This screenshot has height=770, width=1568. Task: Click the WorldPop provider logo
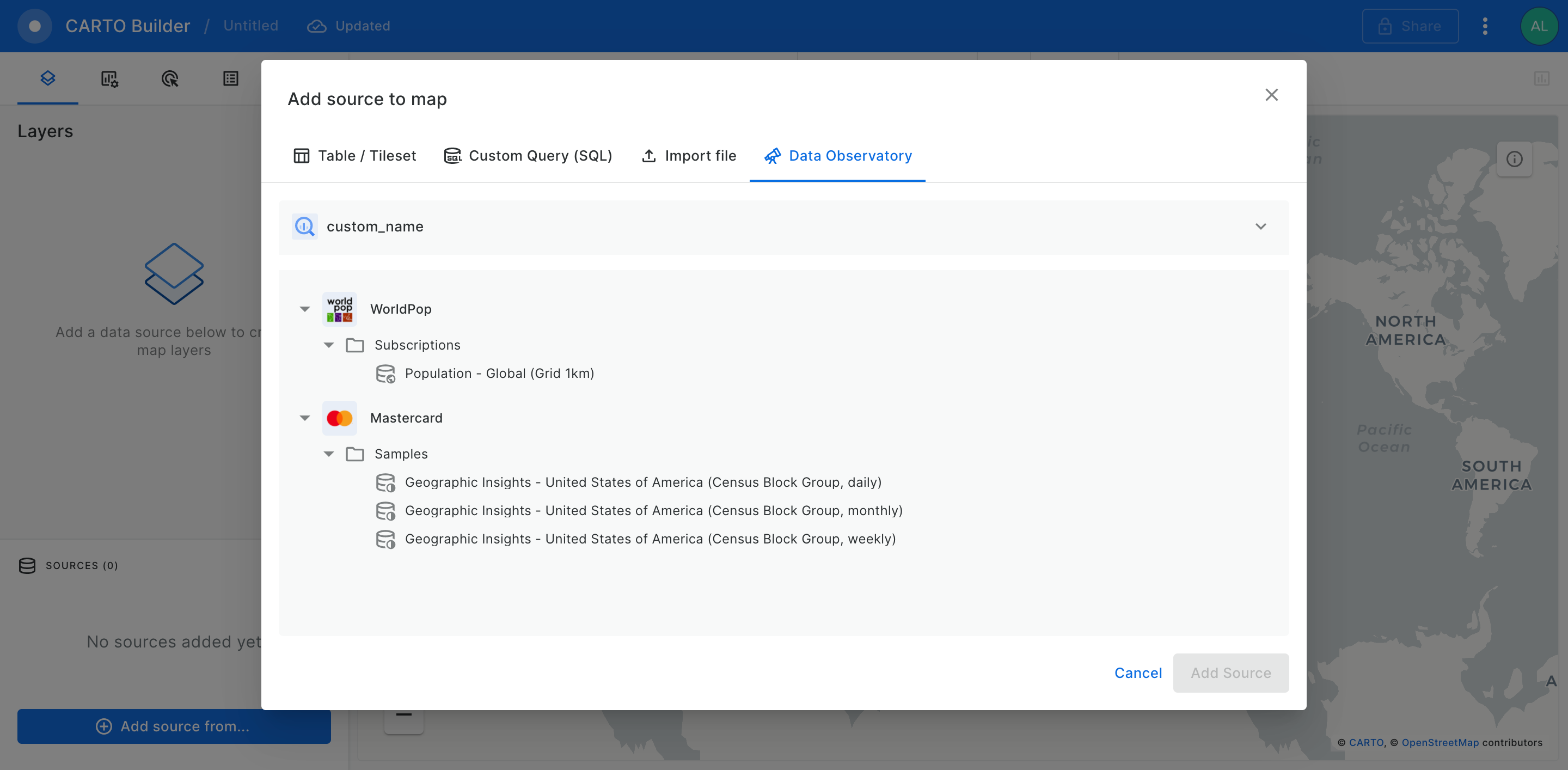tap(339, 309)
